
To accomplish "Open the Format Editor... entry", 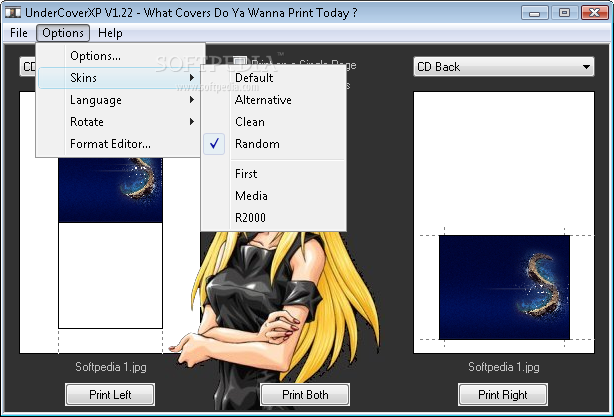I will point(119,144).
